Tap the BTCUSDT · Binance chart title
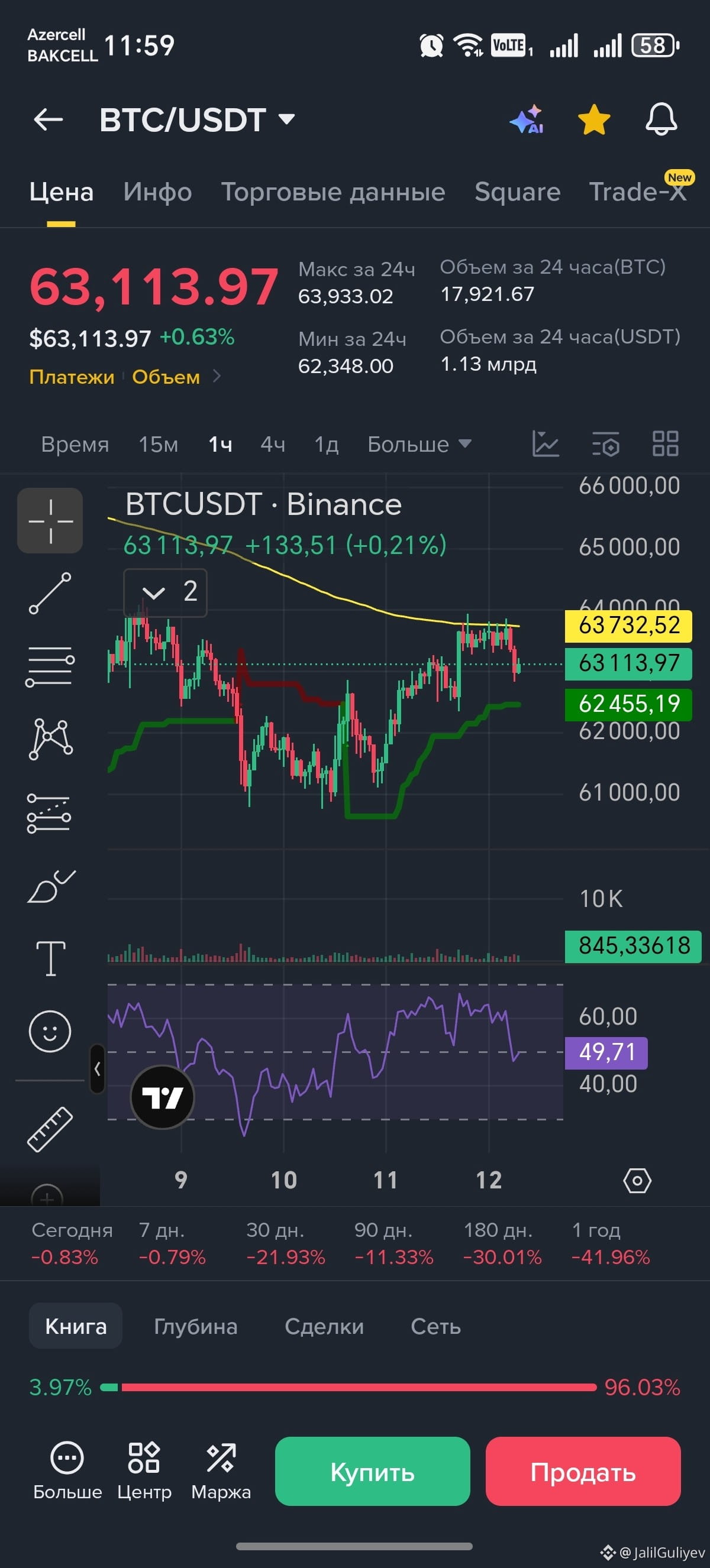Viewport: 710px width, 1568px height. [x=263, y=504]
